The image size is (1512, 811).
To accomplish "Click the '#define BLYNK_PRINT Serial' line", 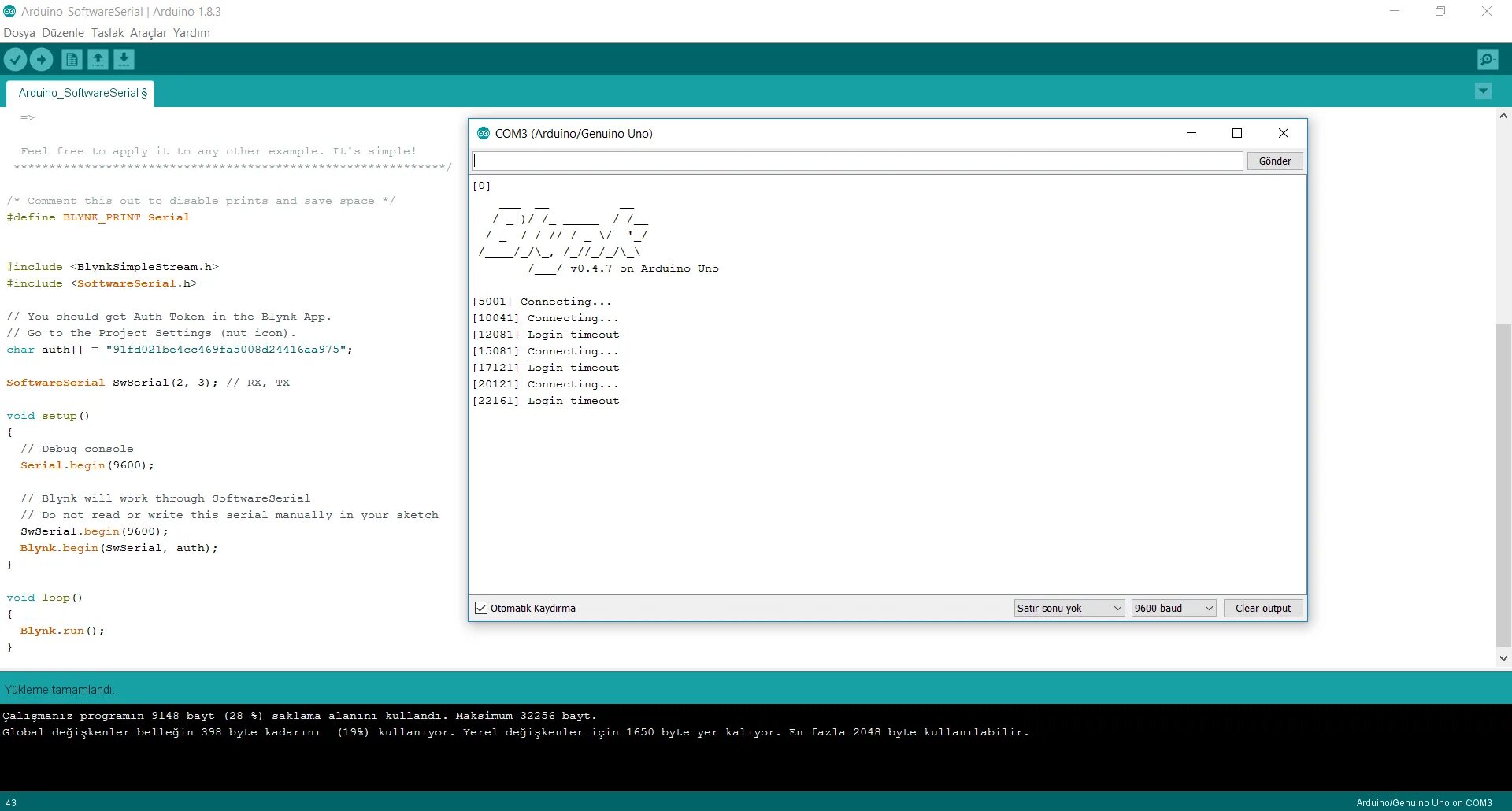I will [98, 217].
